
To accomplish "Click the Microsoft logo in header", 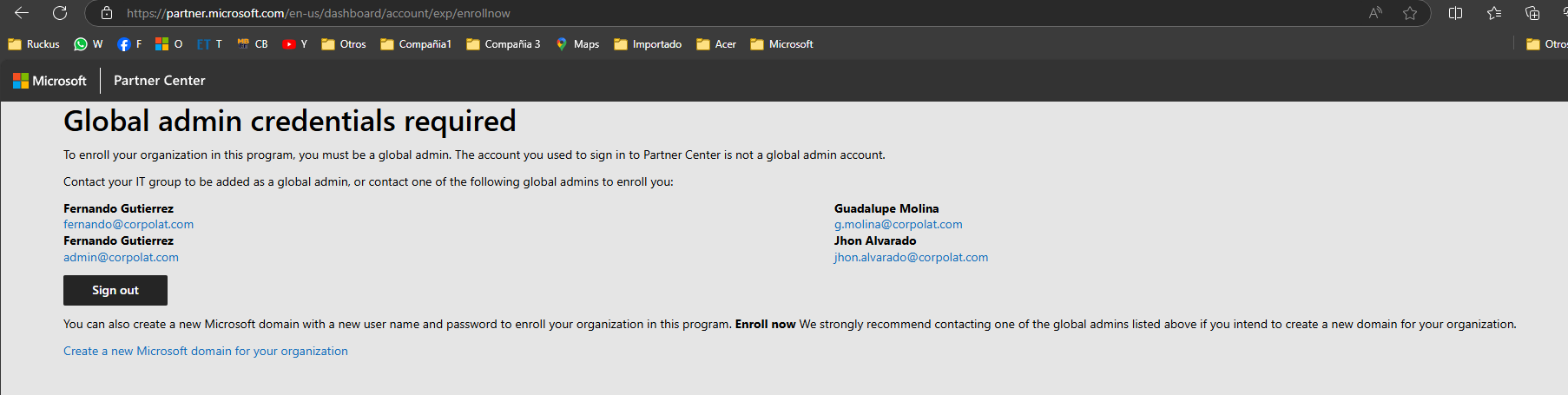I will click(x=49, y=81).
